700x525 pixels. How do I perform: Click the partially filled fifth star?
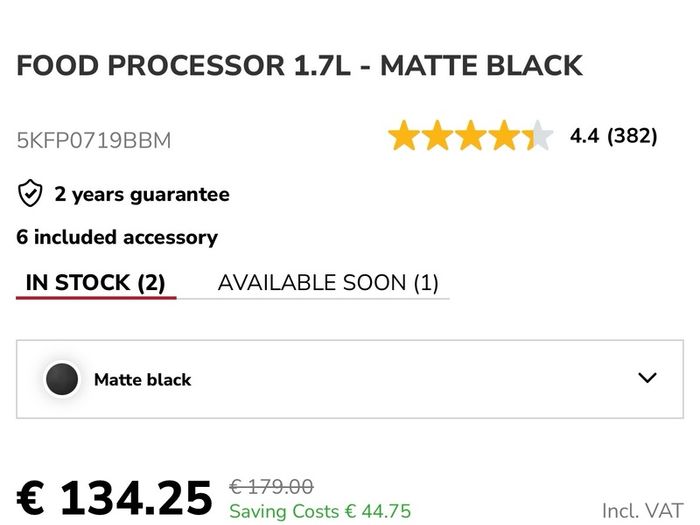(538, 135)
